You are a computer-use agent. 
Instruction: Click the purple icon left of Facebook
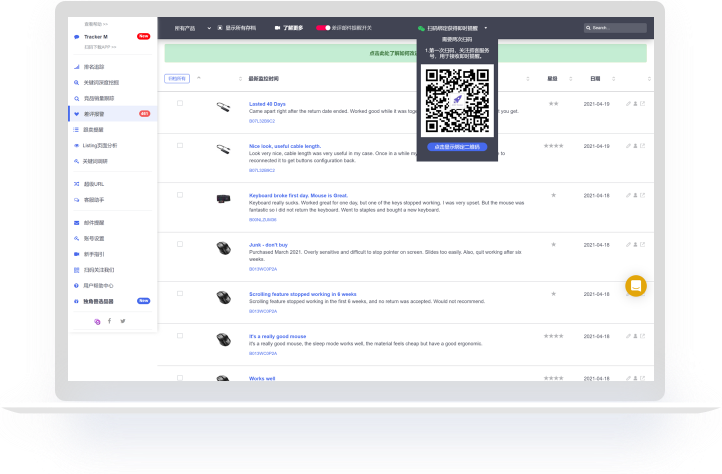pyautogui.click(x=97, y=322)
